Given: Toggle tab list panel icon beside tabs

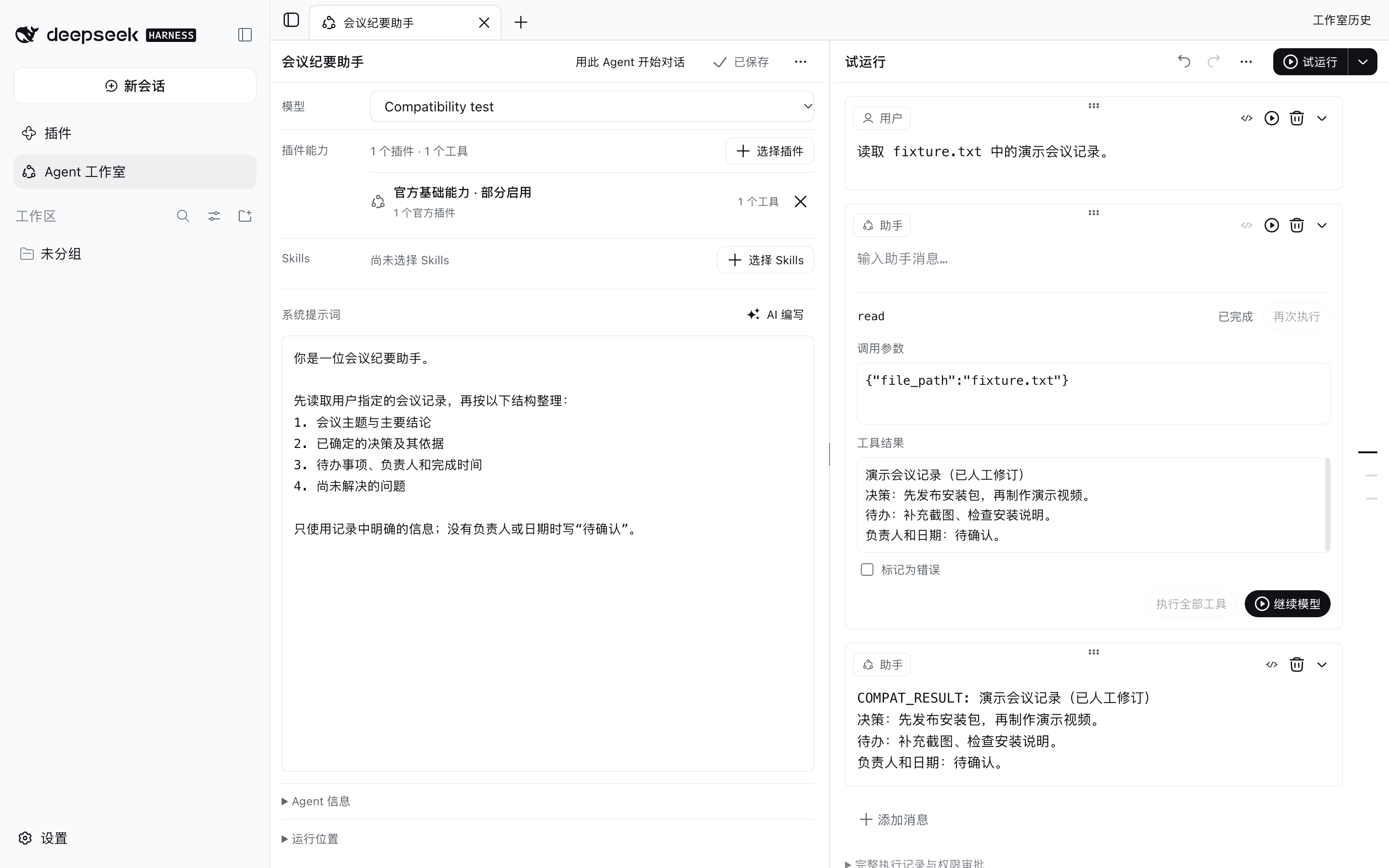Looking at the screenshot, I should click(292, 20).
